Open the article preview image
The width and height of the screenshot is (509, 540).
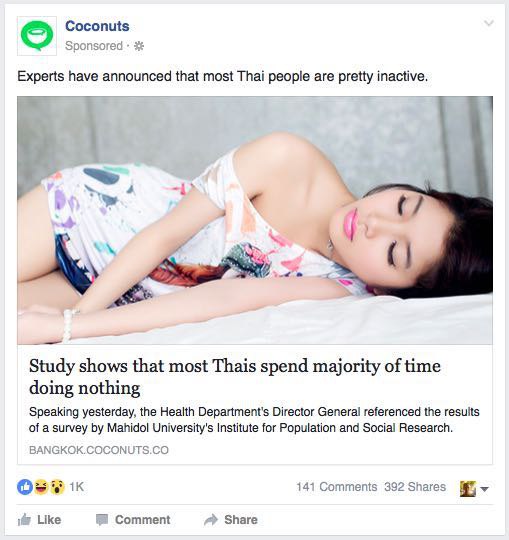coord(255,220)
